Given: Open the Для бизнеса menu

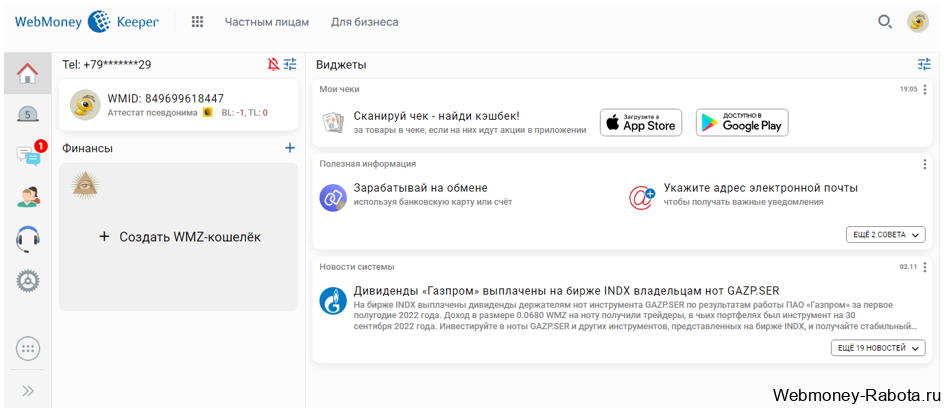Looking at the screenshot, I should pyautogui.click(x=365, y=22).
